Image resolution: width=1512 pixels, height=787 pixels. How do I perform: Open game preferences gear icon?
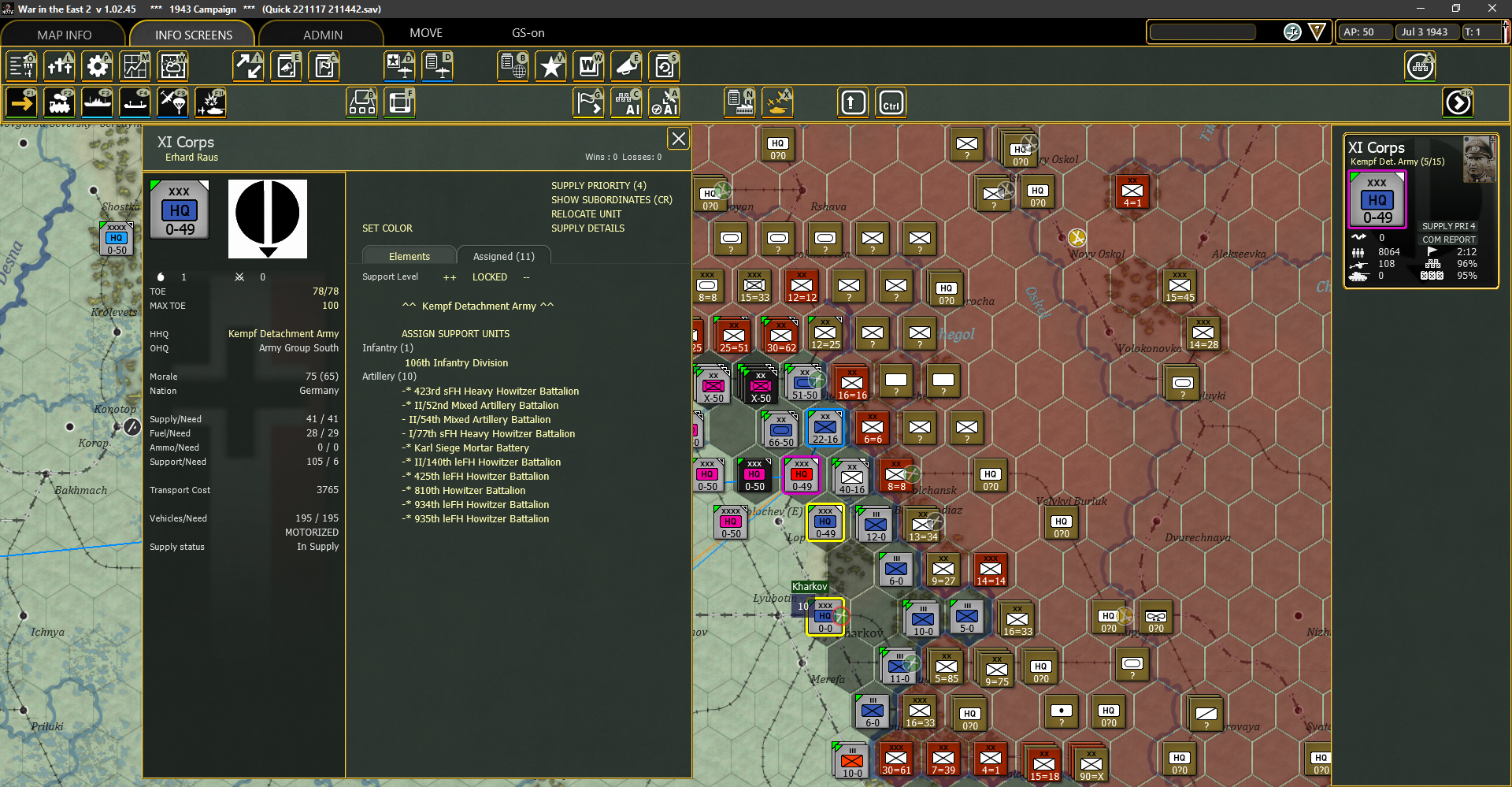[97, 66]
